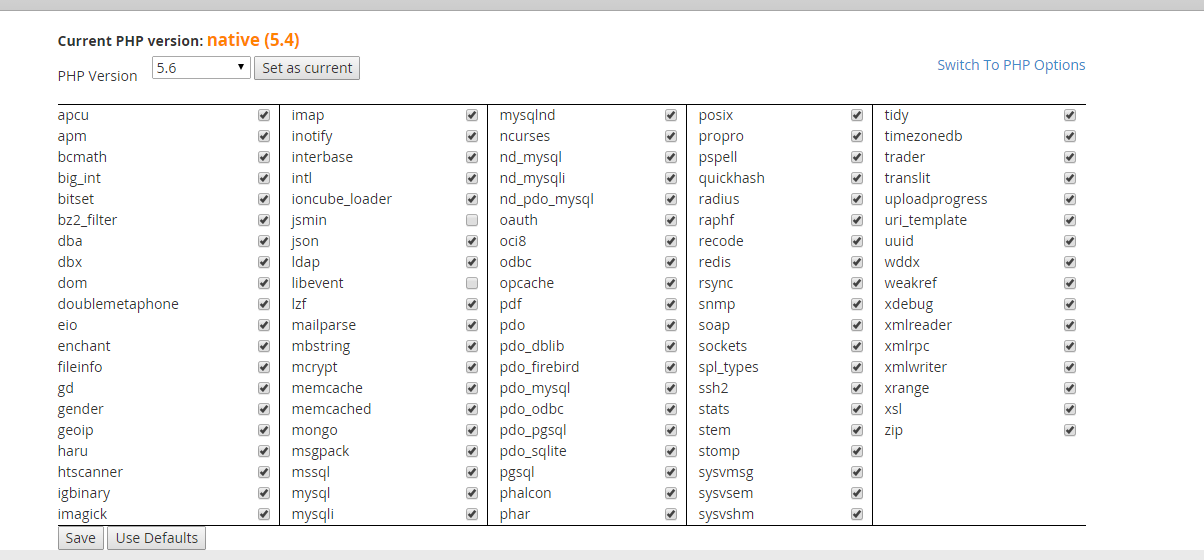This screenshot has height=560, width=1204.
Task: Toggle the igbinary extension checkbox
Action: [264, 493]
